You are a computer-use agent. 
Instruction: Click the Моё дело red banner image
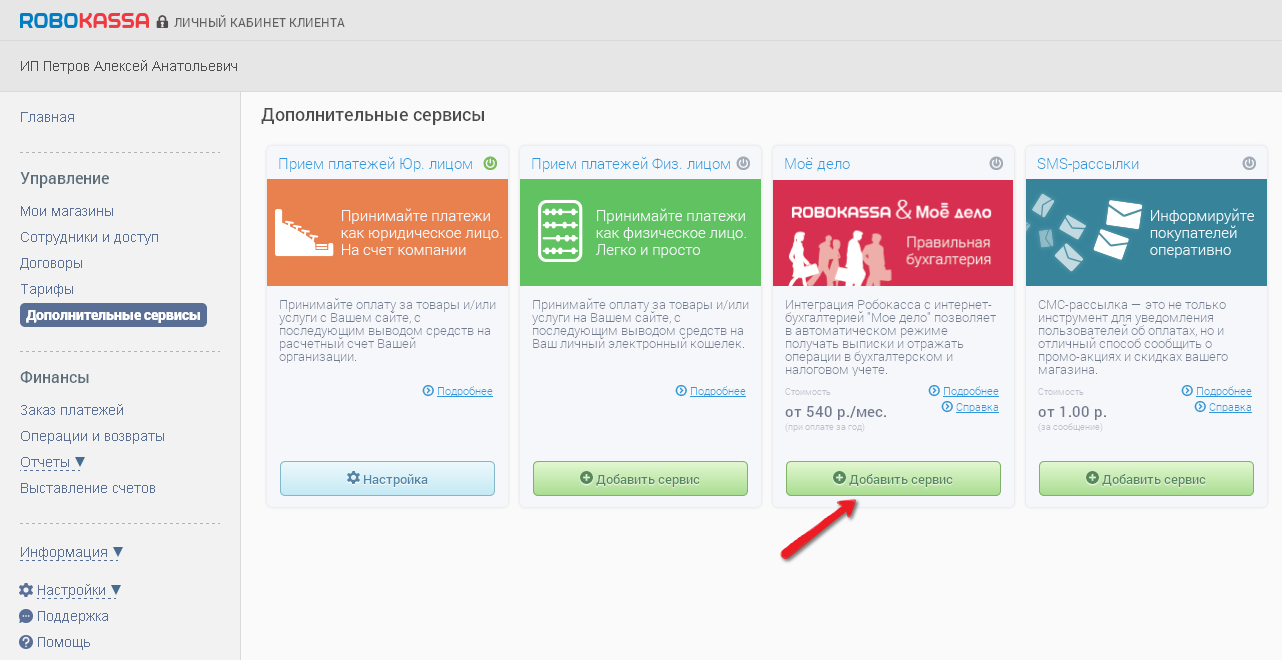pos(893,233)
